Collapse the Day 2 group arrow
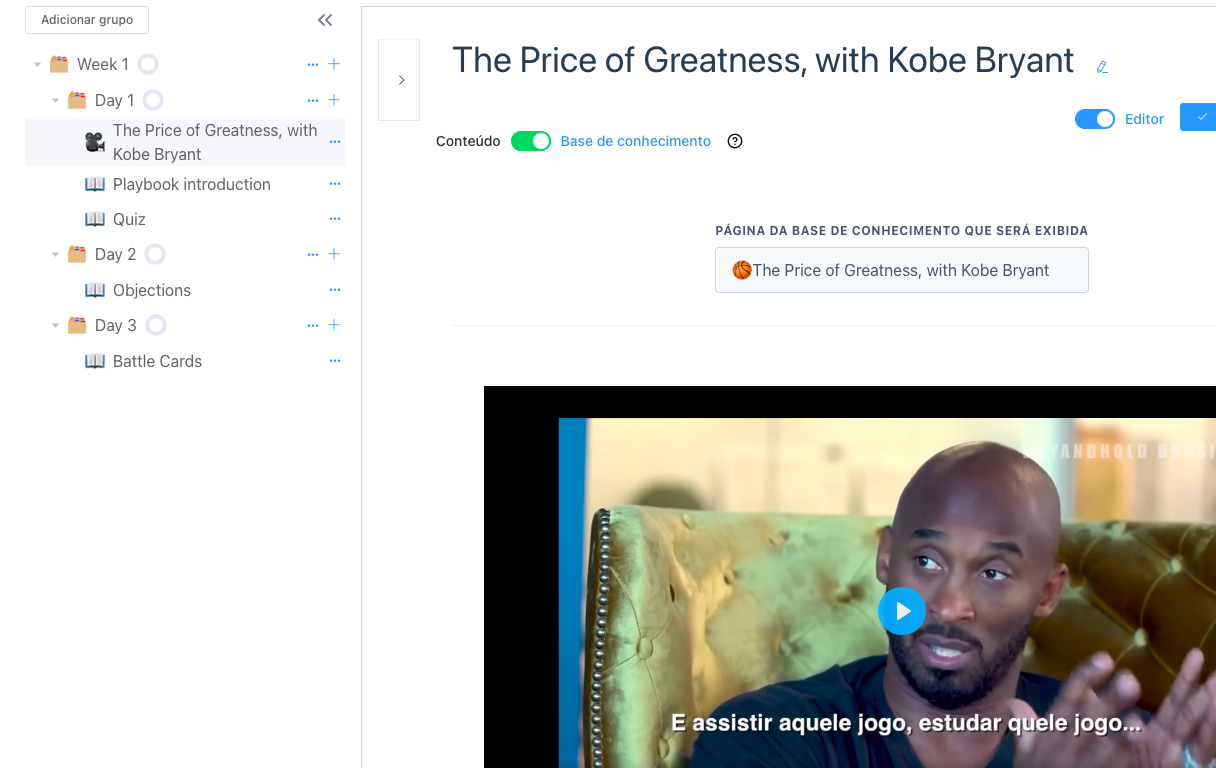Screen dimensions: 1216x768 tap(56, 255)
